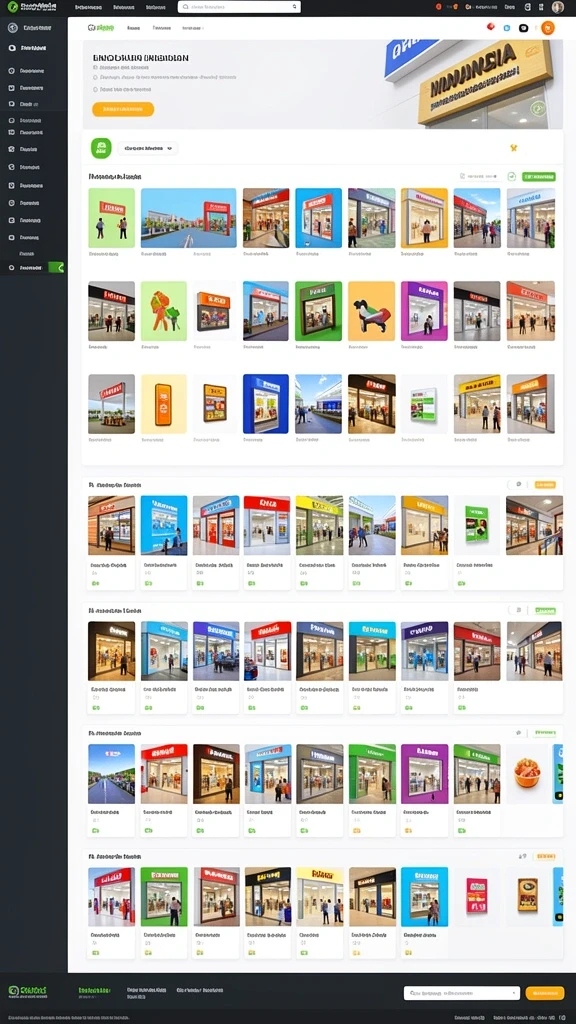Screen dimensions: 576x1024
Task: Select the first radio option in the banner
Action: pos(95,67)
